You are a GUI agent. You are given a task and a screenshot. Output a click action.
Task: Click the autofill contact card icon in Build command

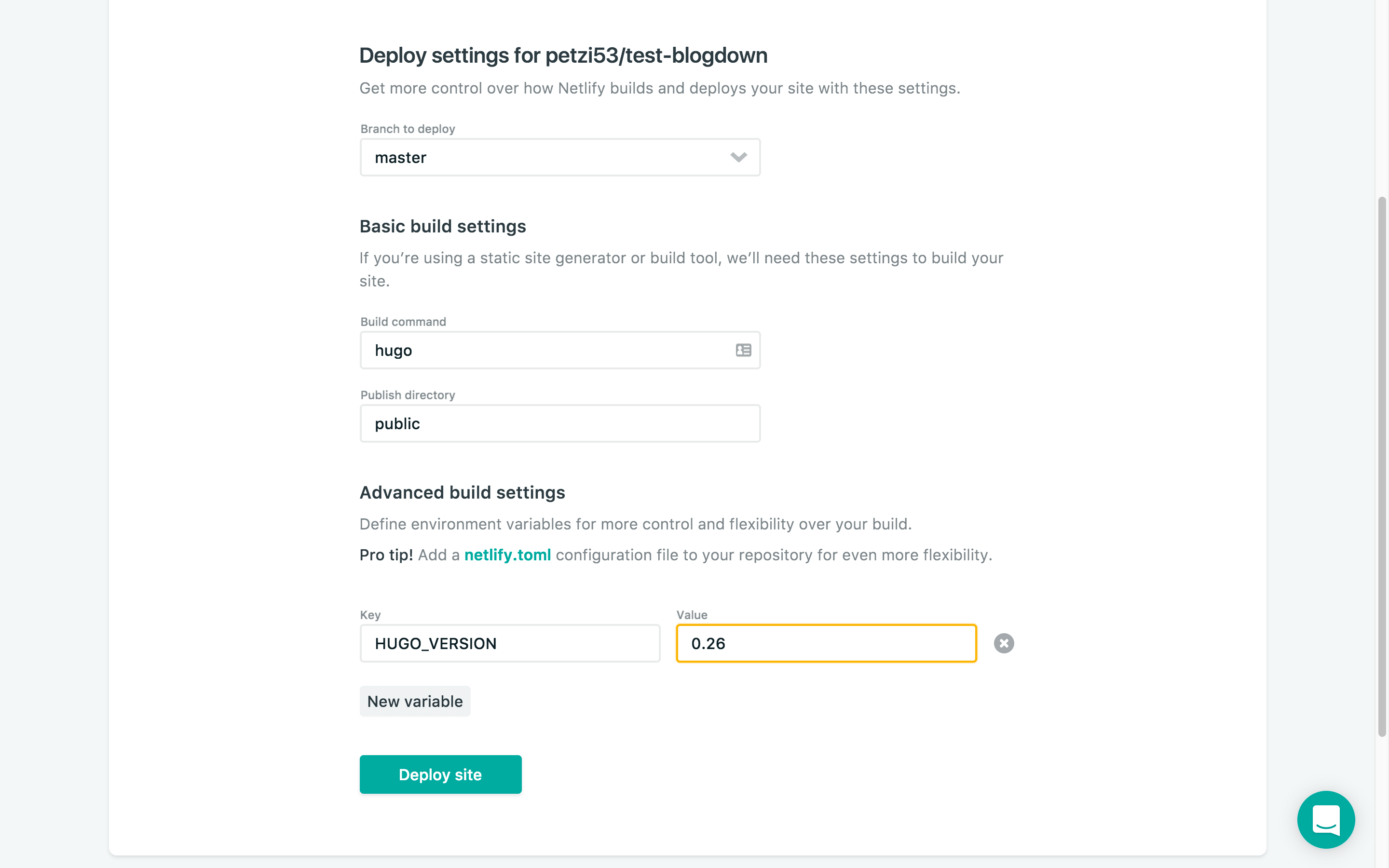tap(743, 350)
